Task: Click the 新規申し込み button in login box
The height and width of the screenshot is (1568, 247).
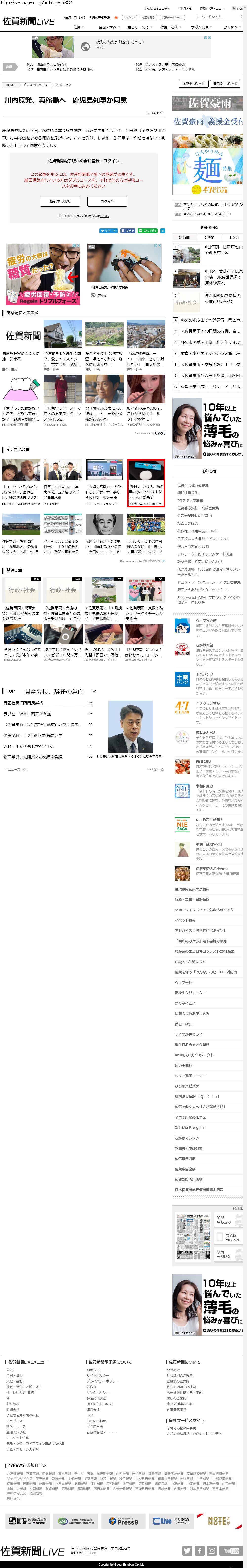Action: pyautogui.click(x=60, y=201)
